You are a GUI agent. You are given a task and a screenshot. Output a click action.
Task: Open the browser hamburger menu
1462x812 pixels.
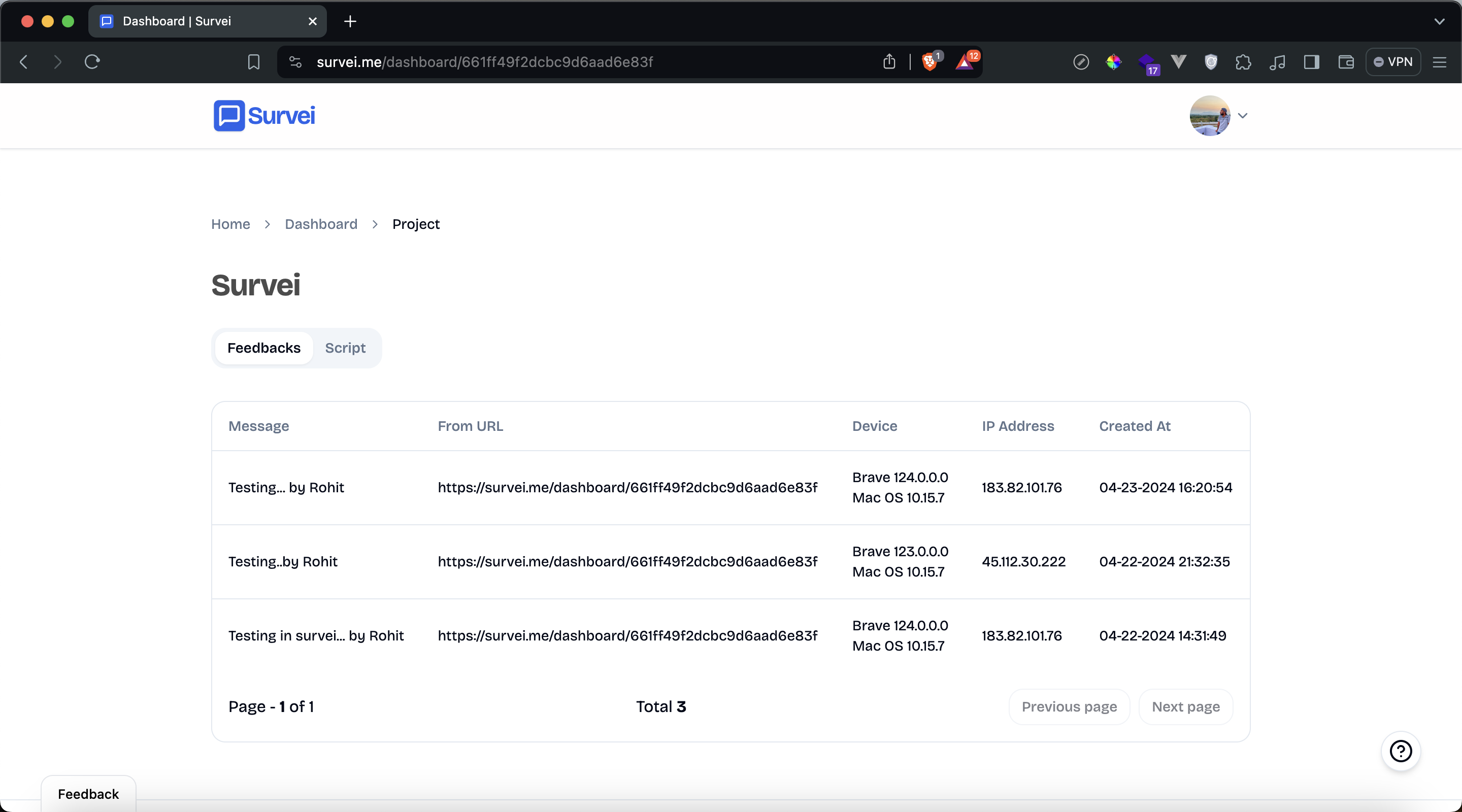pyautogui.click(x=1439, y=62)
